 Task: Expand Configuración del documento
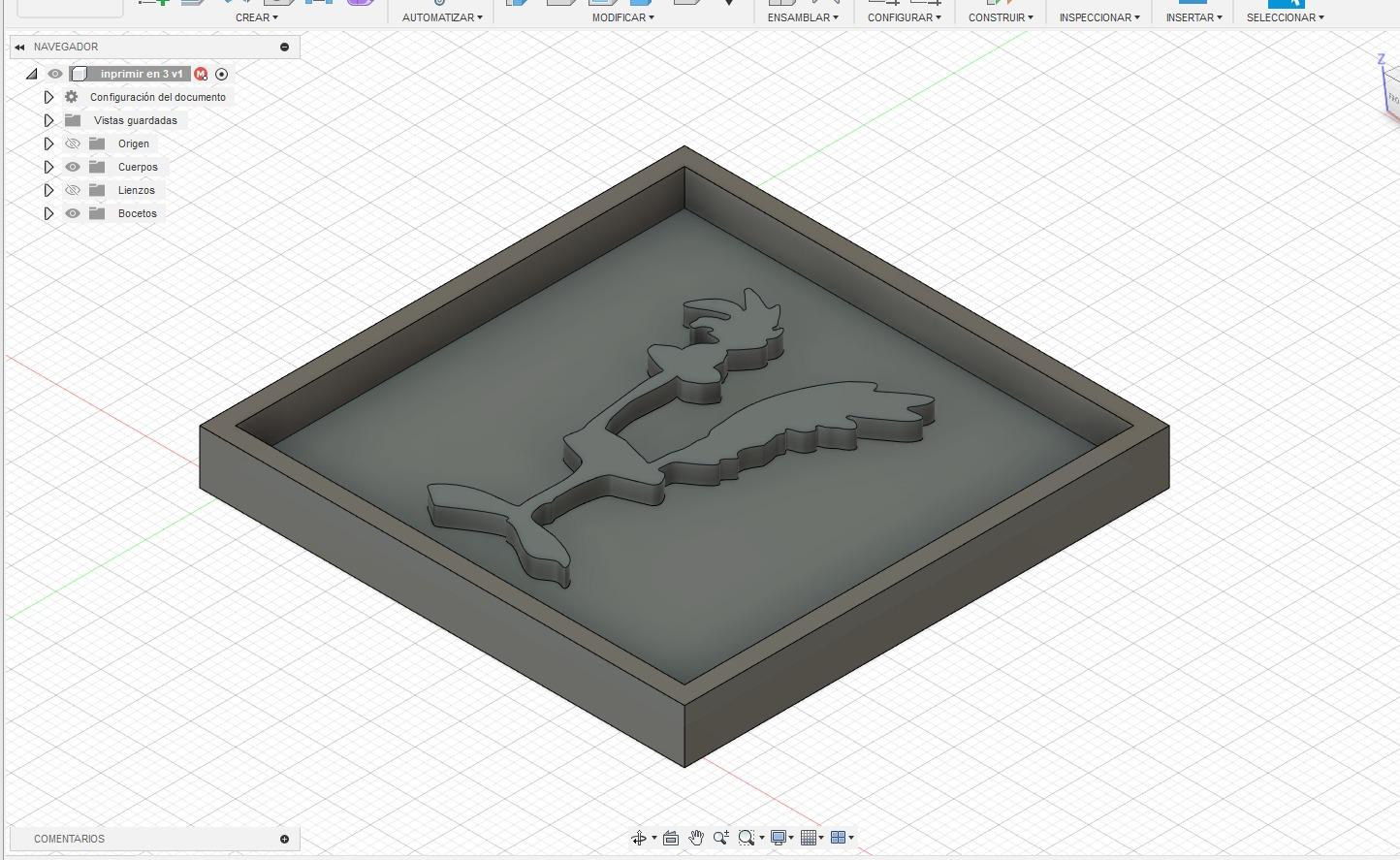click(x=48, y=97)
